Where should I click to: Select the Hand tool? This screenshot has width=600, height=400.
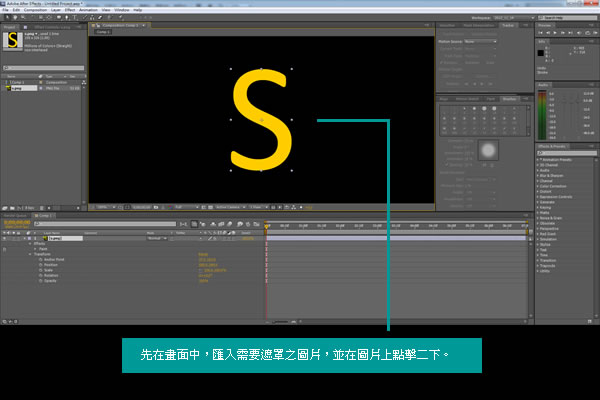click(15, 17)
